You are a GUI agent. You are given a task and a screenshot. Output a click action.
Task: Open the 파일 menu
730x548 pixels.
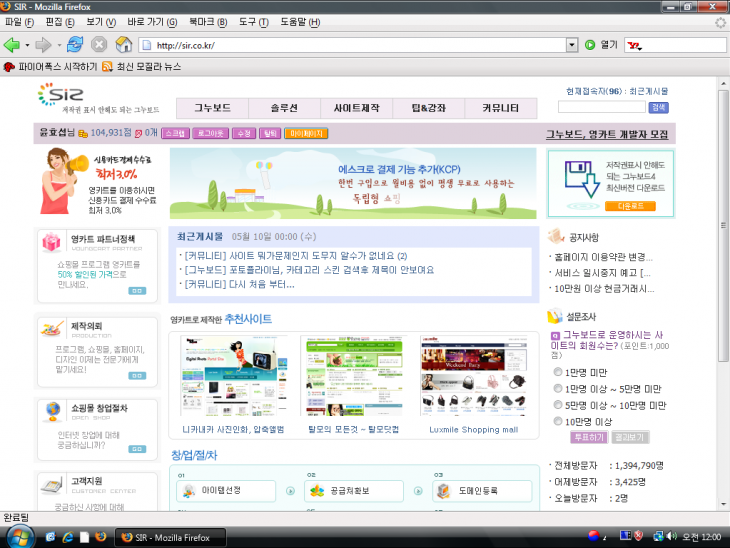tap(20, 22)
